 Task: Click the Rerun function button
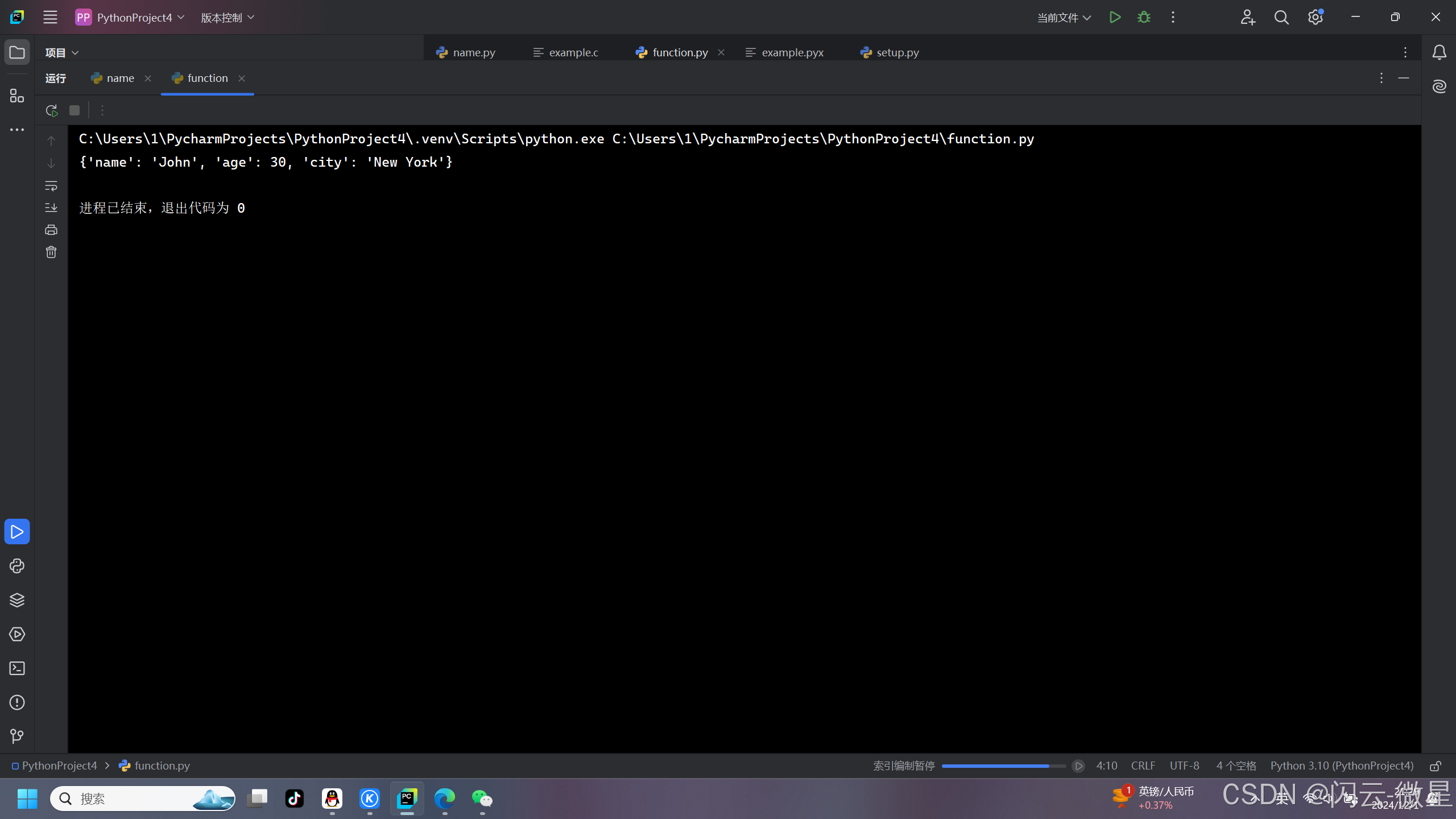52,110
